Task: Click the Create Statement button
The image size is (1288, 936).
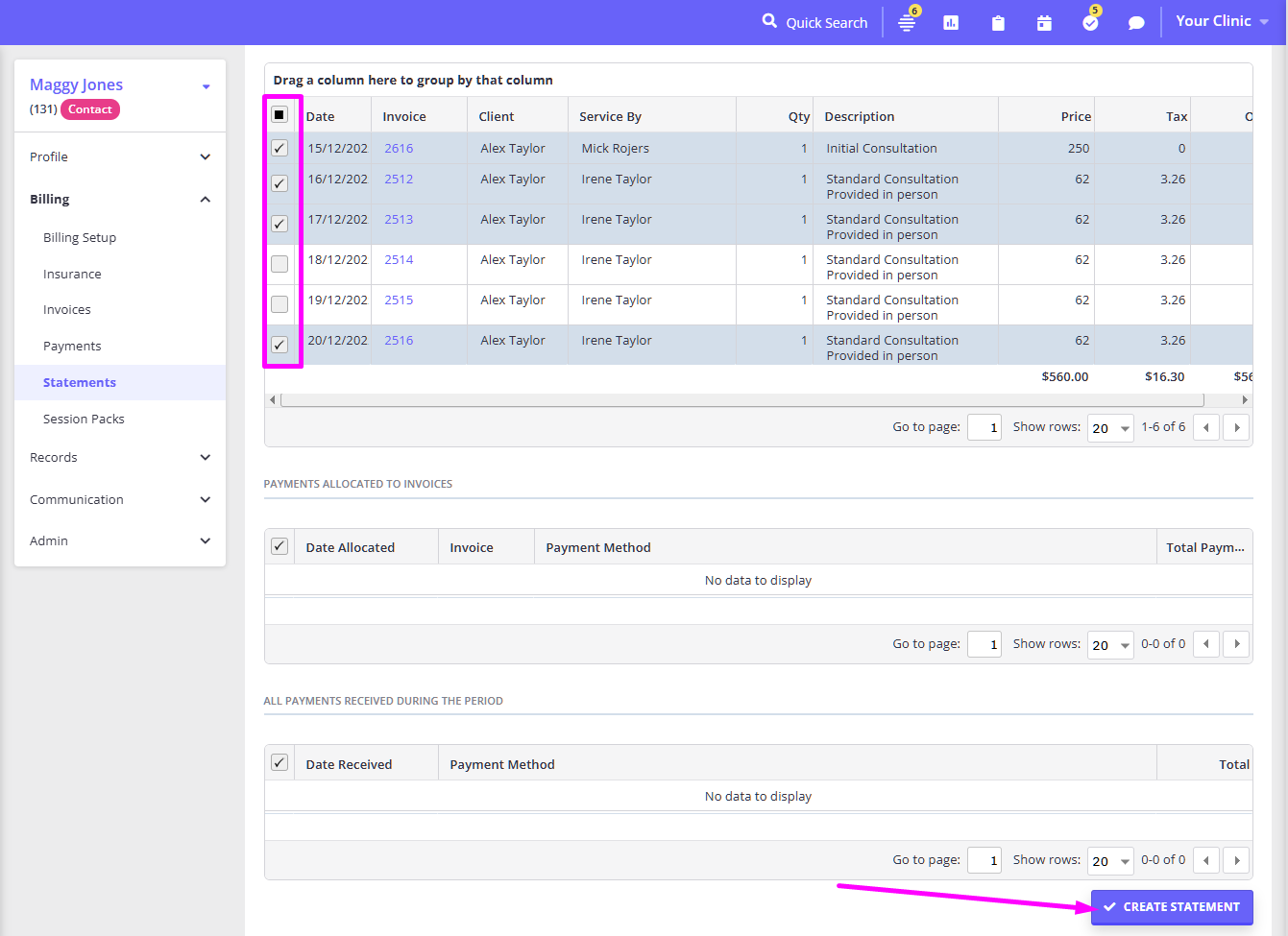Action: click(x=1172, y=907)
